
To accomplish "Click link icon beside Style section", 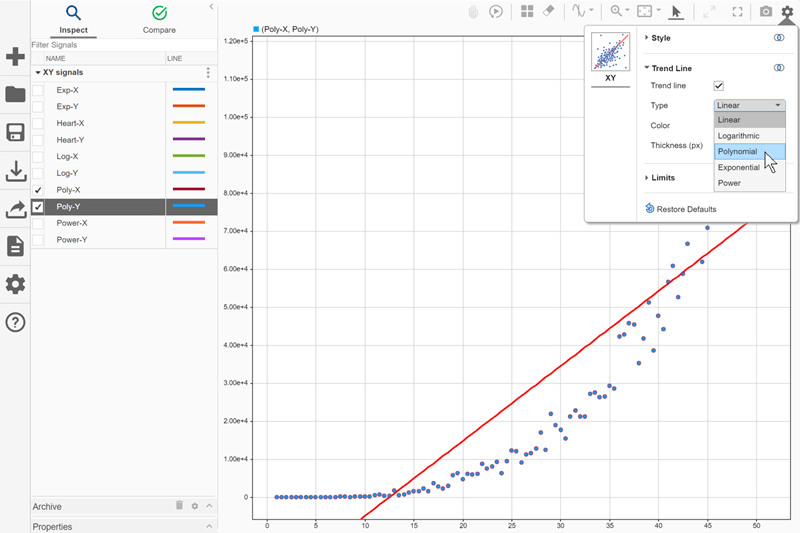I will 779,38.
